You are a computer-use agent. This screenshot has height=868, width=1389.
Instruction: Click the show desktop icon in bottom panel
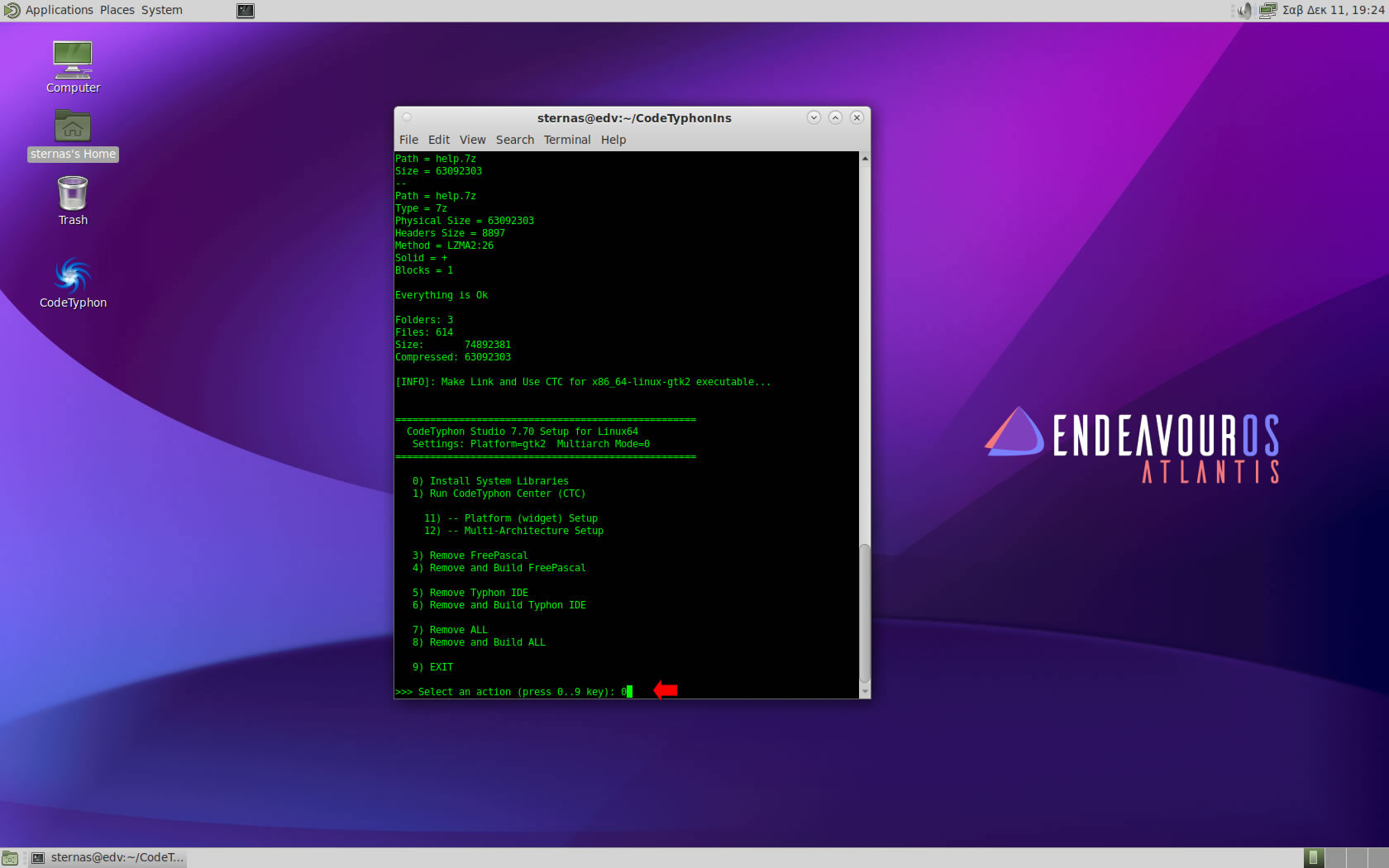[x=10, y=858]
